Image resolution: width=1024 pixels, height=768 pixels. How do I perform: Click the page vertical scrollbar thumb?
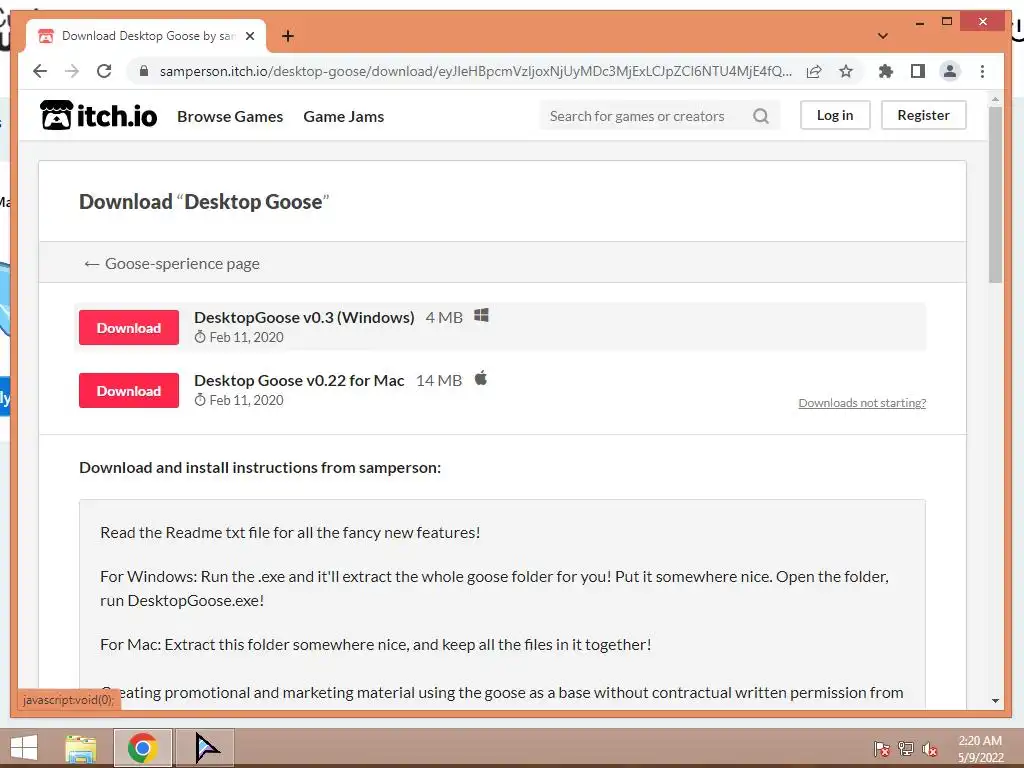pyautogui.click(x=995, y=195)
